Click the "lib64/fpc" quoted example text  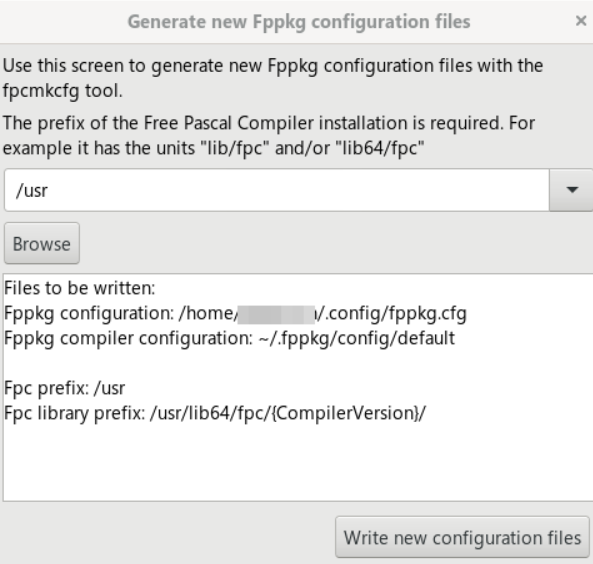(x=380, y=148)
